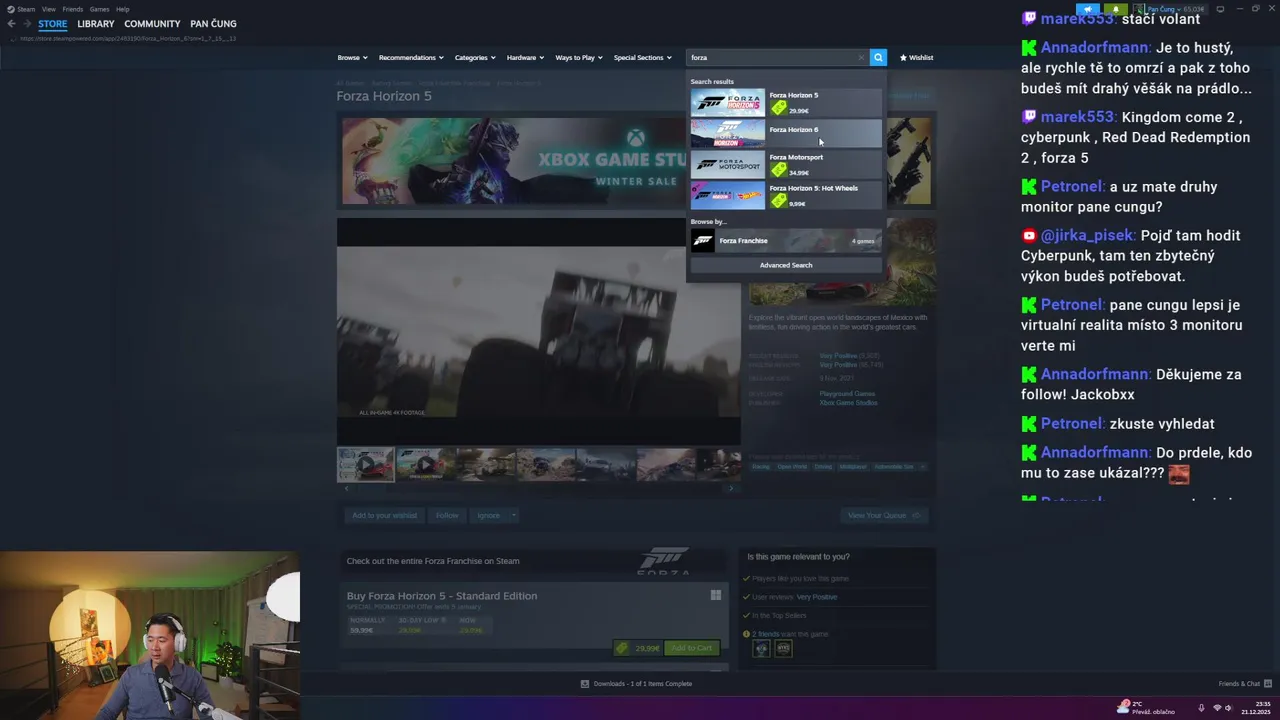Play the first trailer thumbnail
Image resolution: width=1280 pixels, height=720 pixels.
(365, 465)
